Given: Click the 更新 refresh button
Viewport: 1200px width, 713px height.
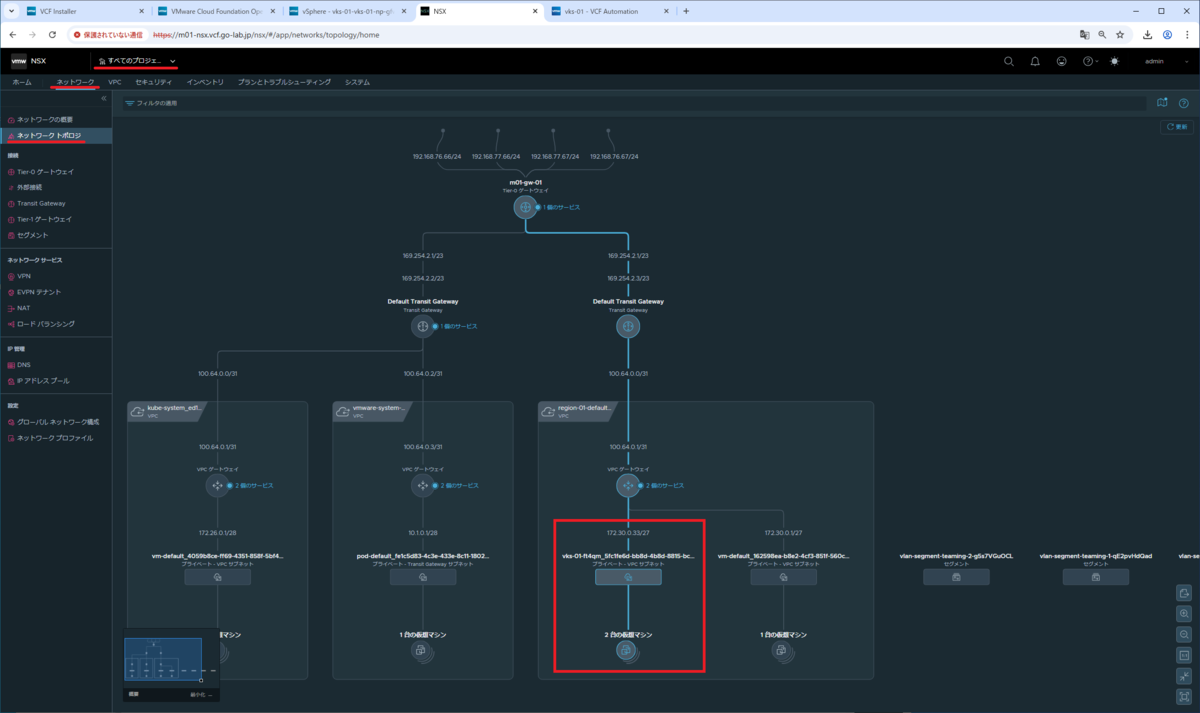Looking at the screenshot, I should 1177,127.
